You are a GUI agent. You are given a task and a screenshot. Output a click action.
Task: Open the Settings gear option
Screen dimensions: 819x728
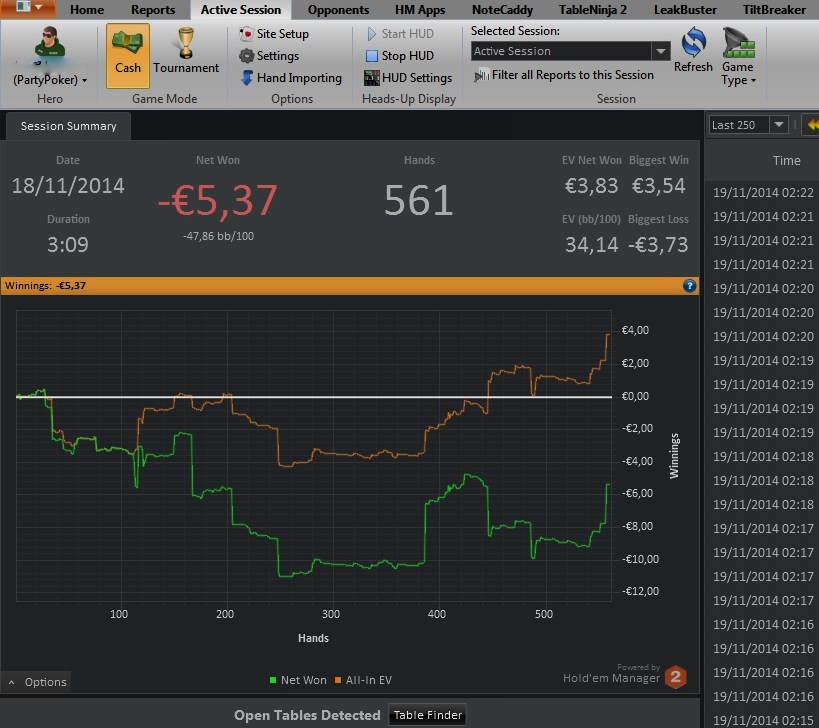click(x=269, y=56)
